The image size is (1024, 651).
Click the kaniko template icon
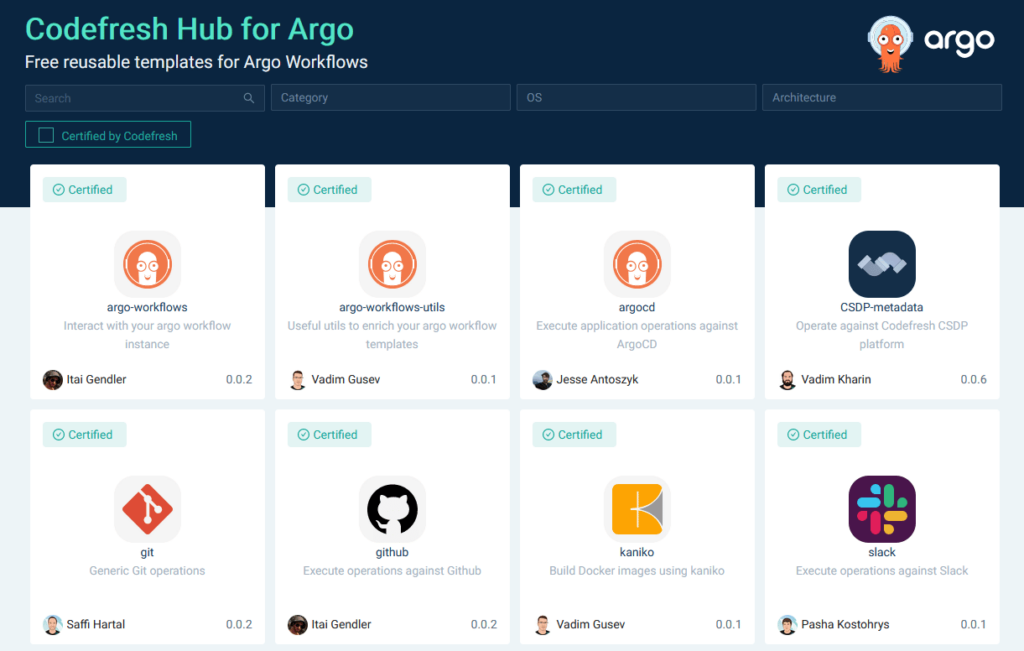pyautogui.click(x=637, y=509)
